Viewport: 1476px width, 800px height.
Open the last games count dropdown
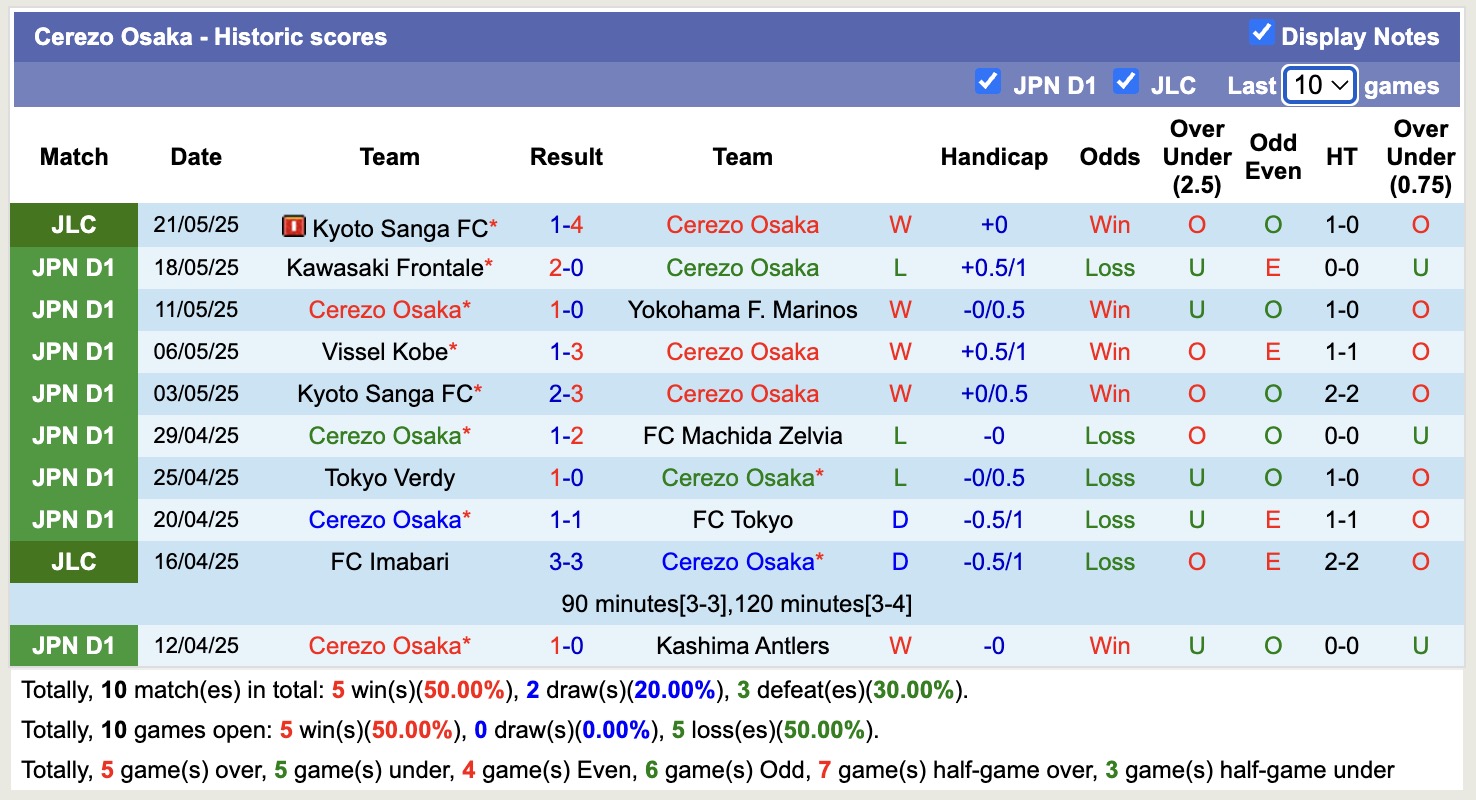pos(1319,86)
